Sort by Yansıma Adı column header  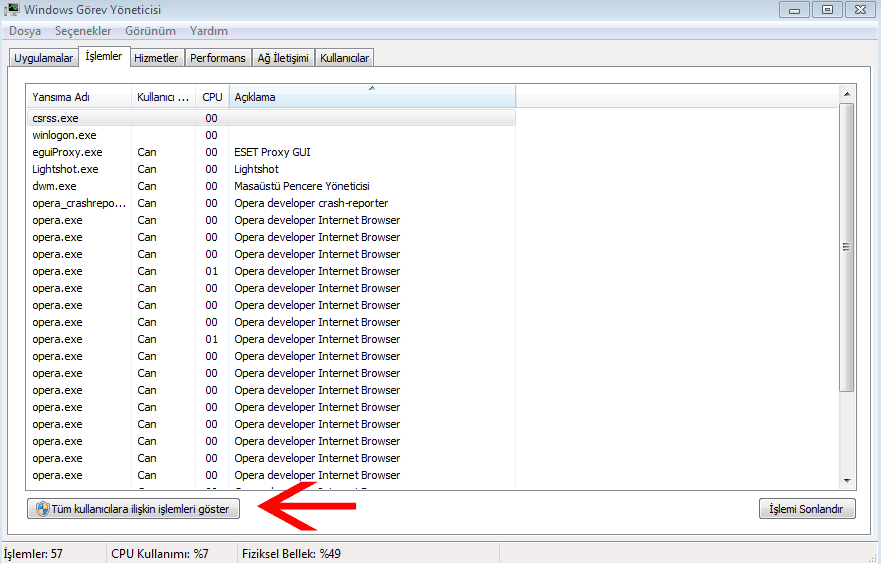coord(78,97)
